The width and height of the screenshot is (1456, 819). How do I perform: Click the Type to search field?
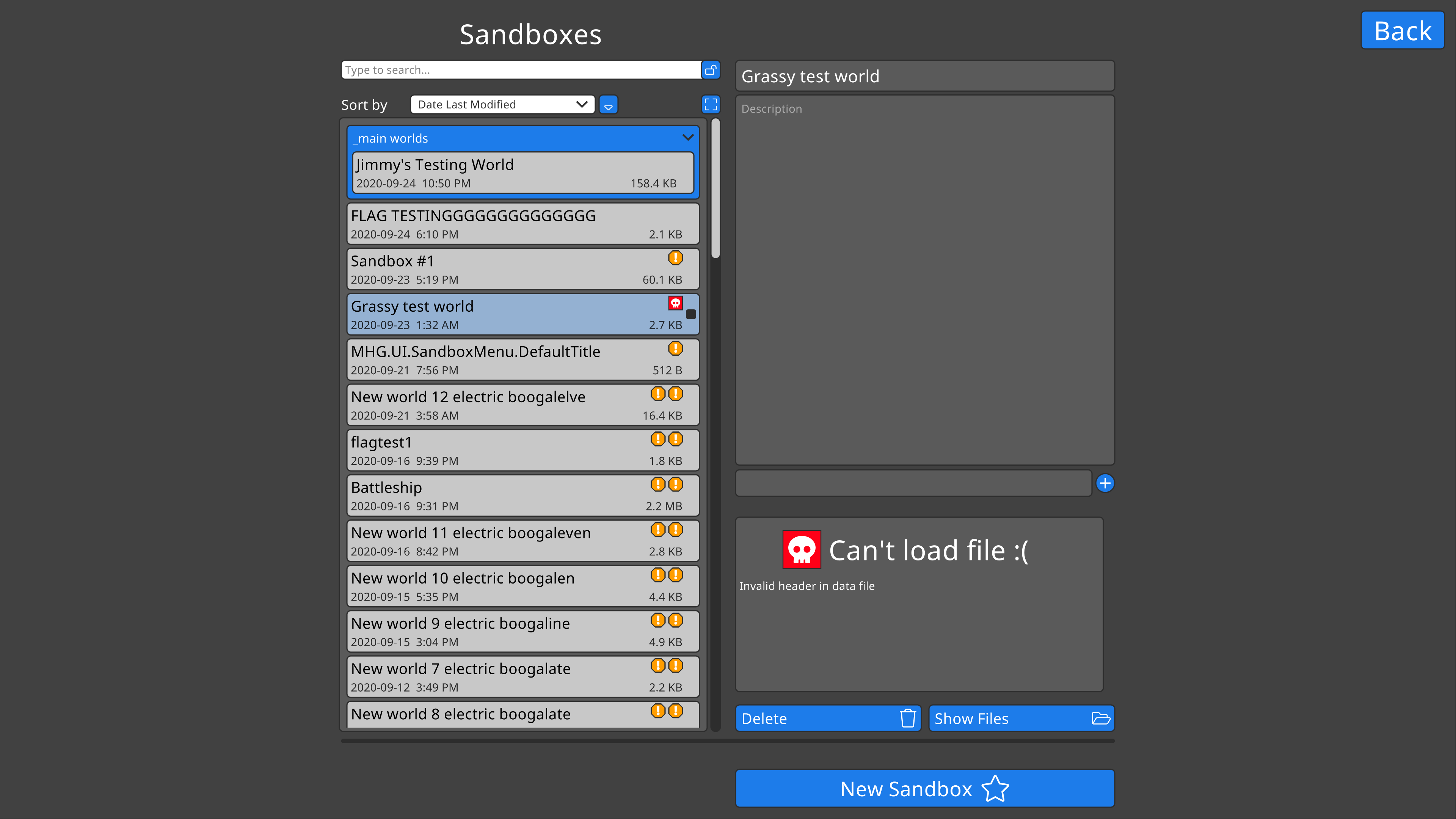coord(521,70)
